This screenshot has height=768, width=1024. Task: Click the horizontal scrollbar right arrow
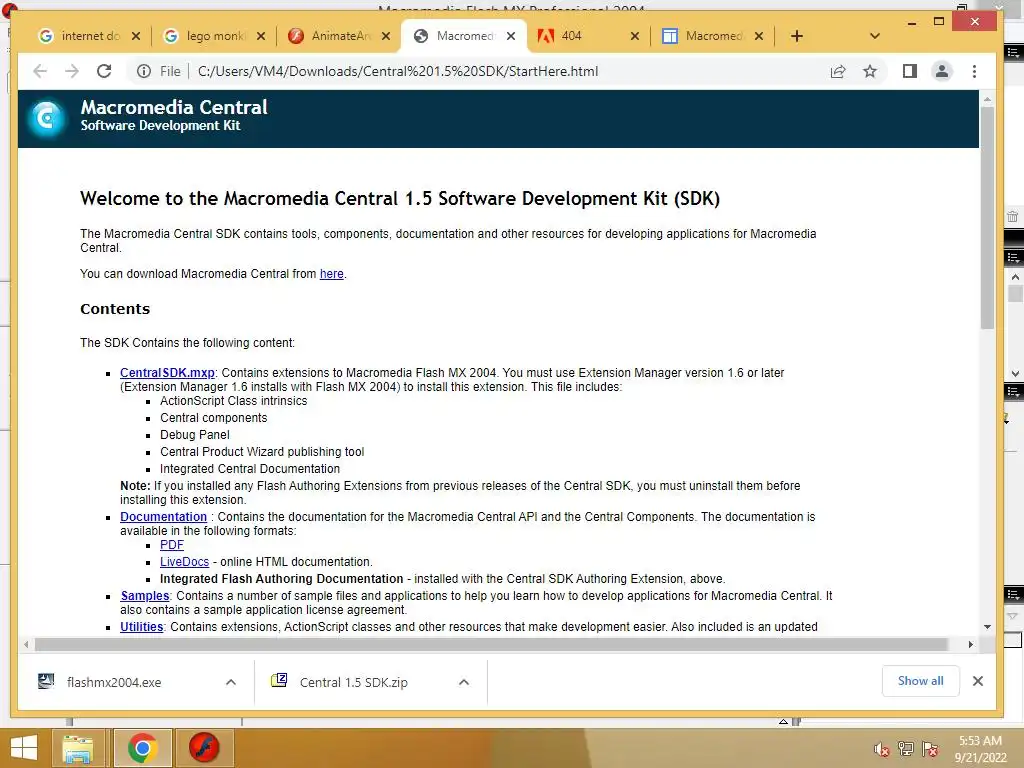click(x=971, y=644)
